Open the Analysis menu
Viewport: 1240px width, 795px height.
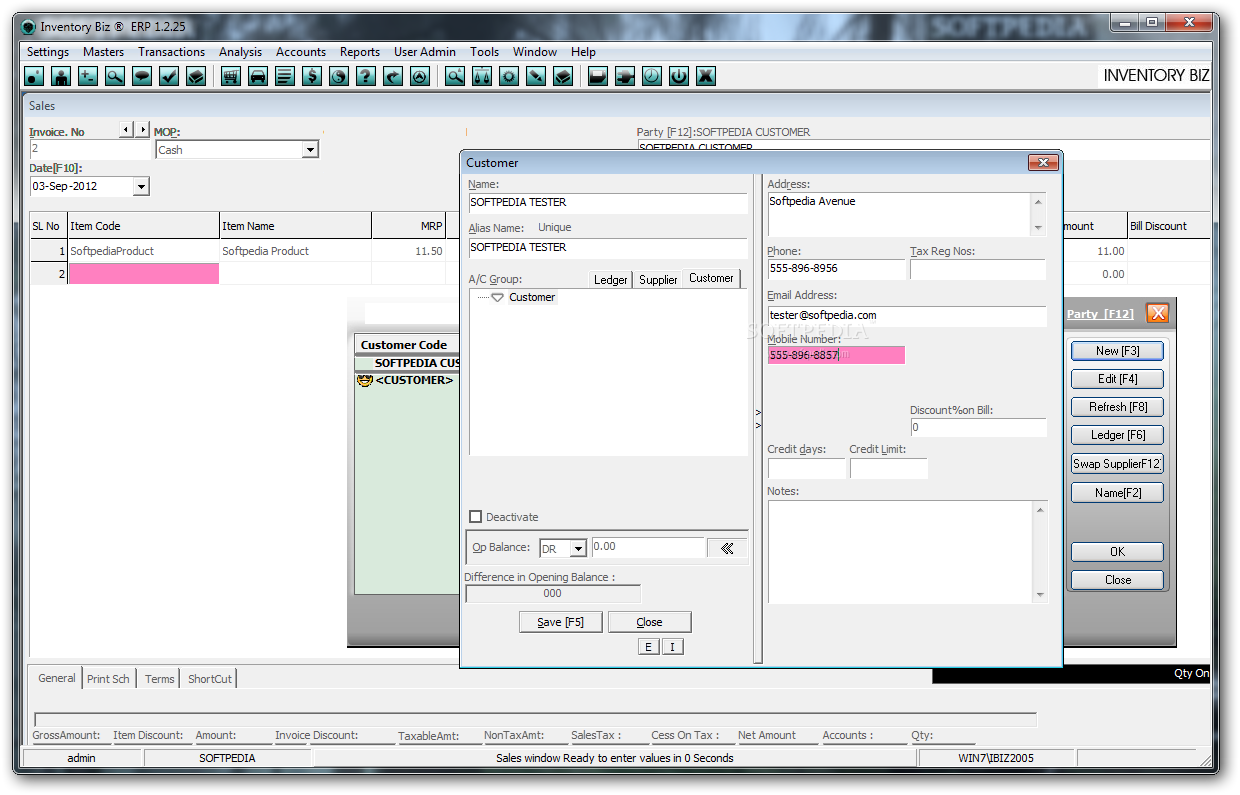point(241,52)
